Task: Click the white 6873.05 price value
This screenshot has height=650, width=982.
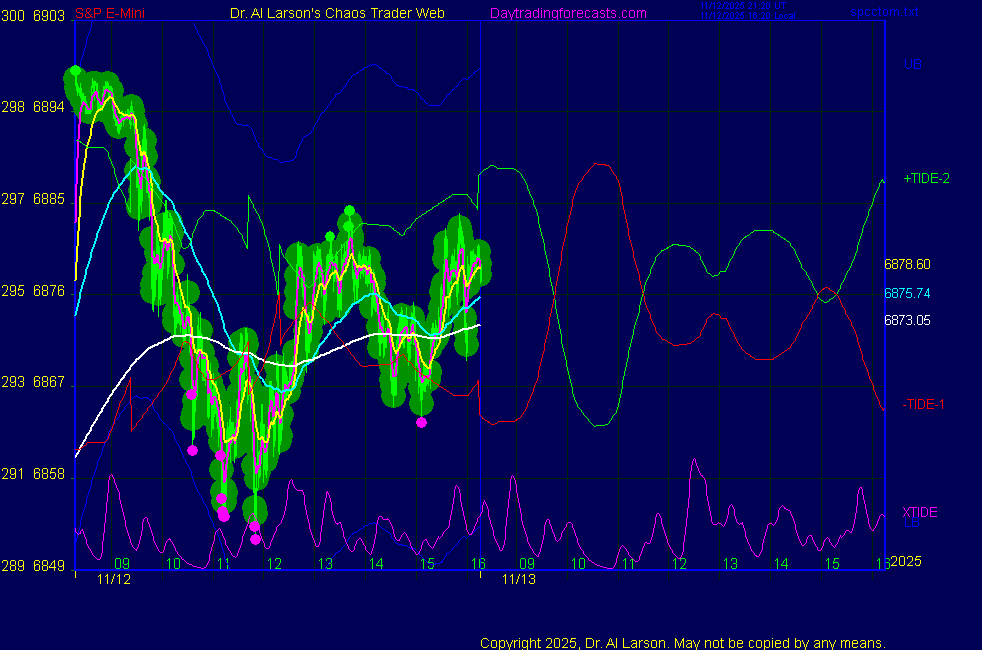Action: tap(905, 320)
